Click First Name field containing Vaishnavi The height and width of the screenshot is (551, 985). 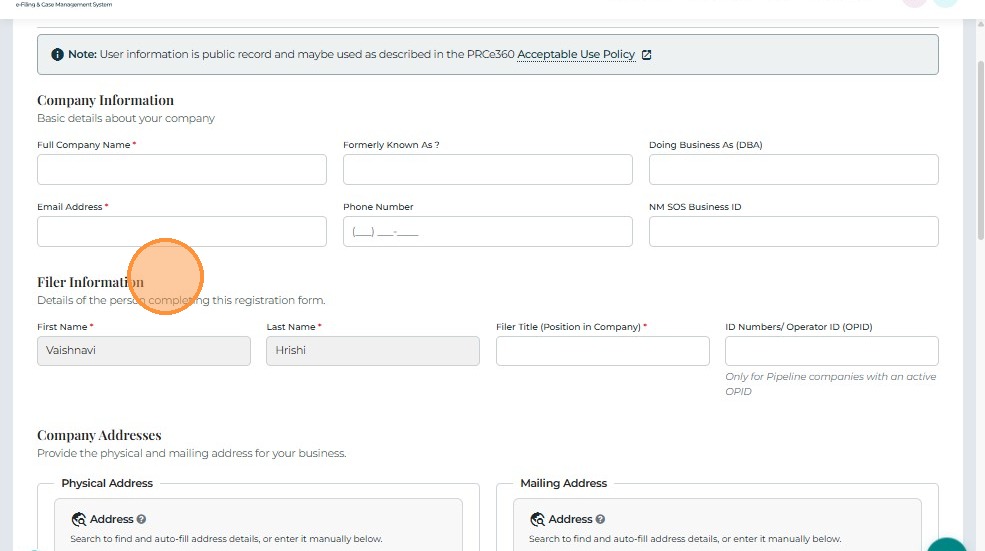pyautogui.click(x=144, y=351)
